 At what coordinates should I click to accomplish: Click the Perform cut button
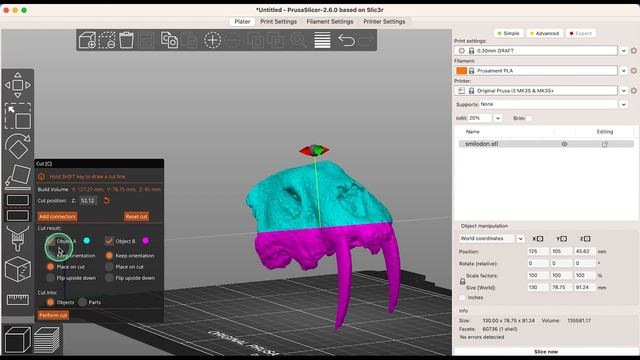[53, 315]
